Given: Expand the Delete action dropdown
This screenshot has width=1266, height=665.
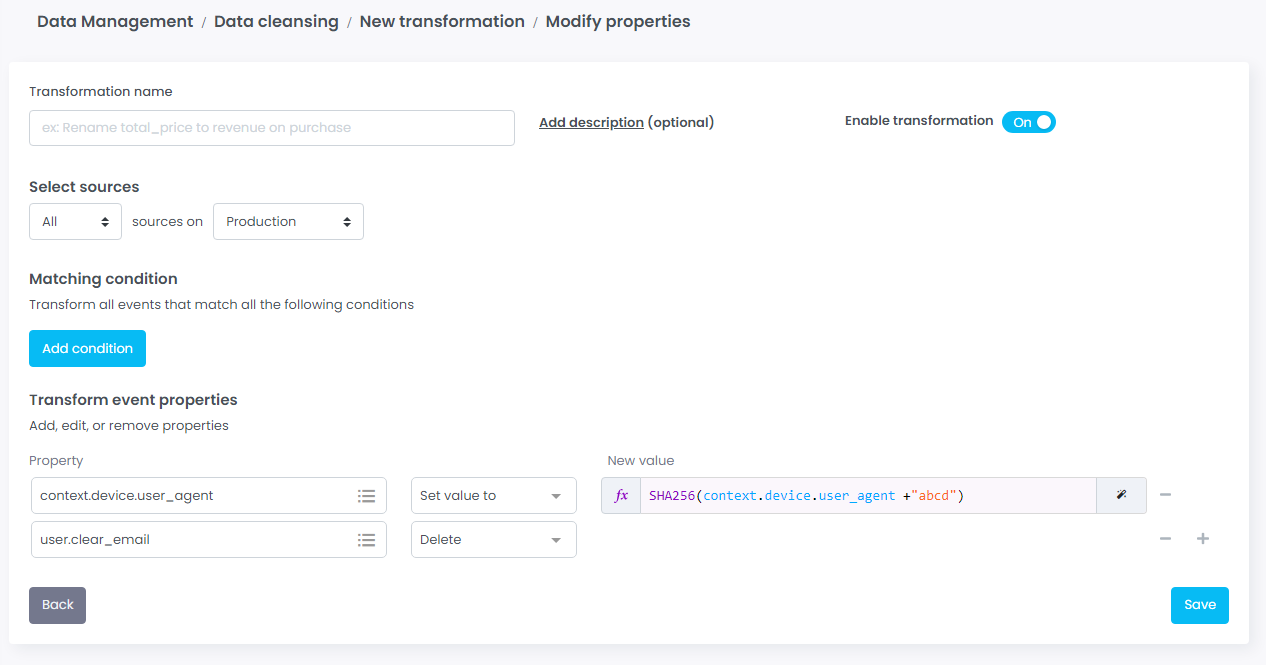Looking at the screenshot, I should [x=493, y=540].
